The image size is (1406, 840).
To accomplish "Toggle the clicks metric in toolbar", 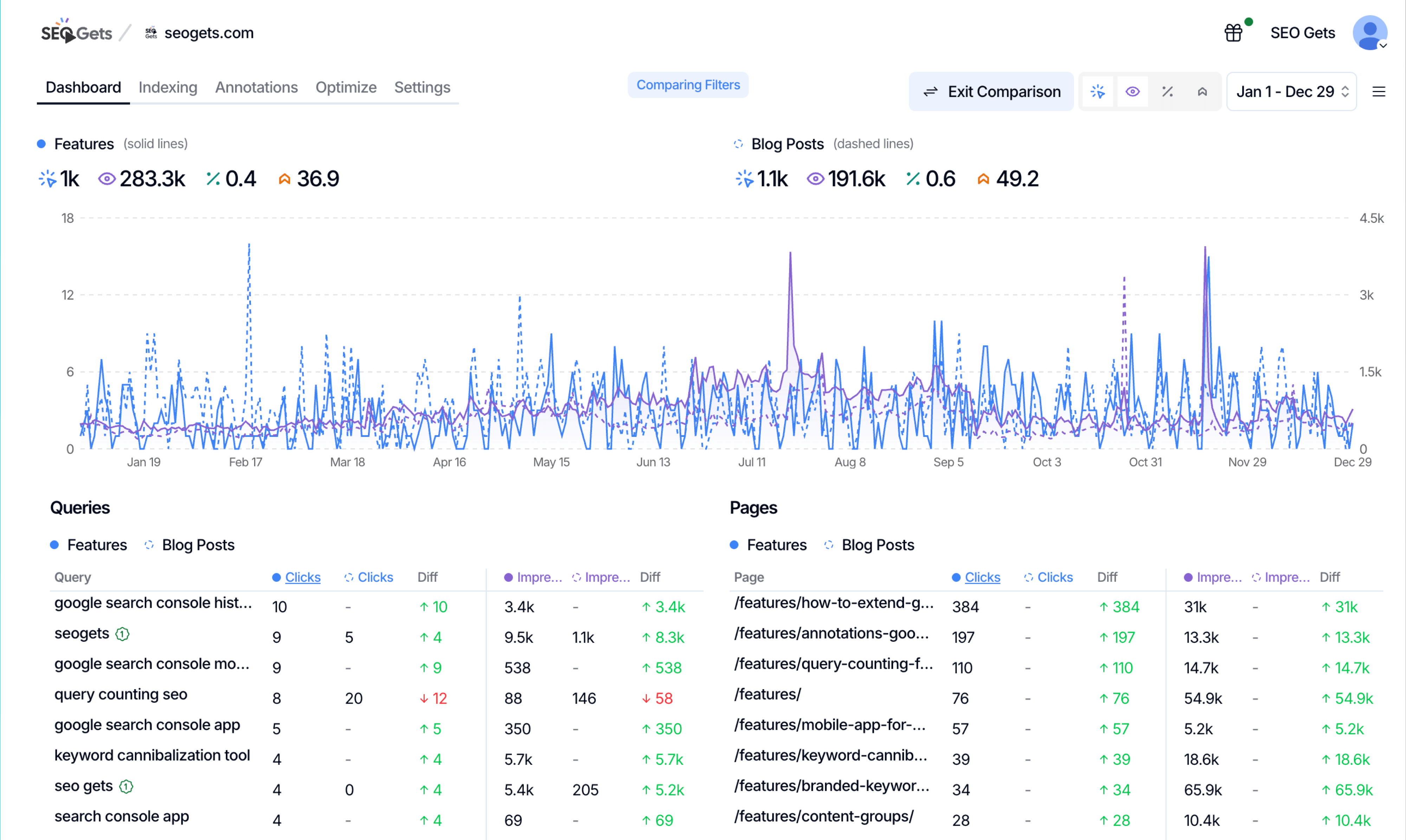I will (x=1097, y=92).
